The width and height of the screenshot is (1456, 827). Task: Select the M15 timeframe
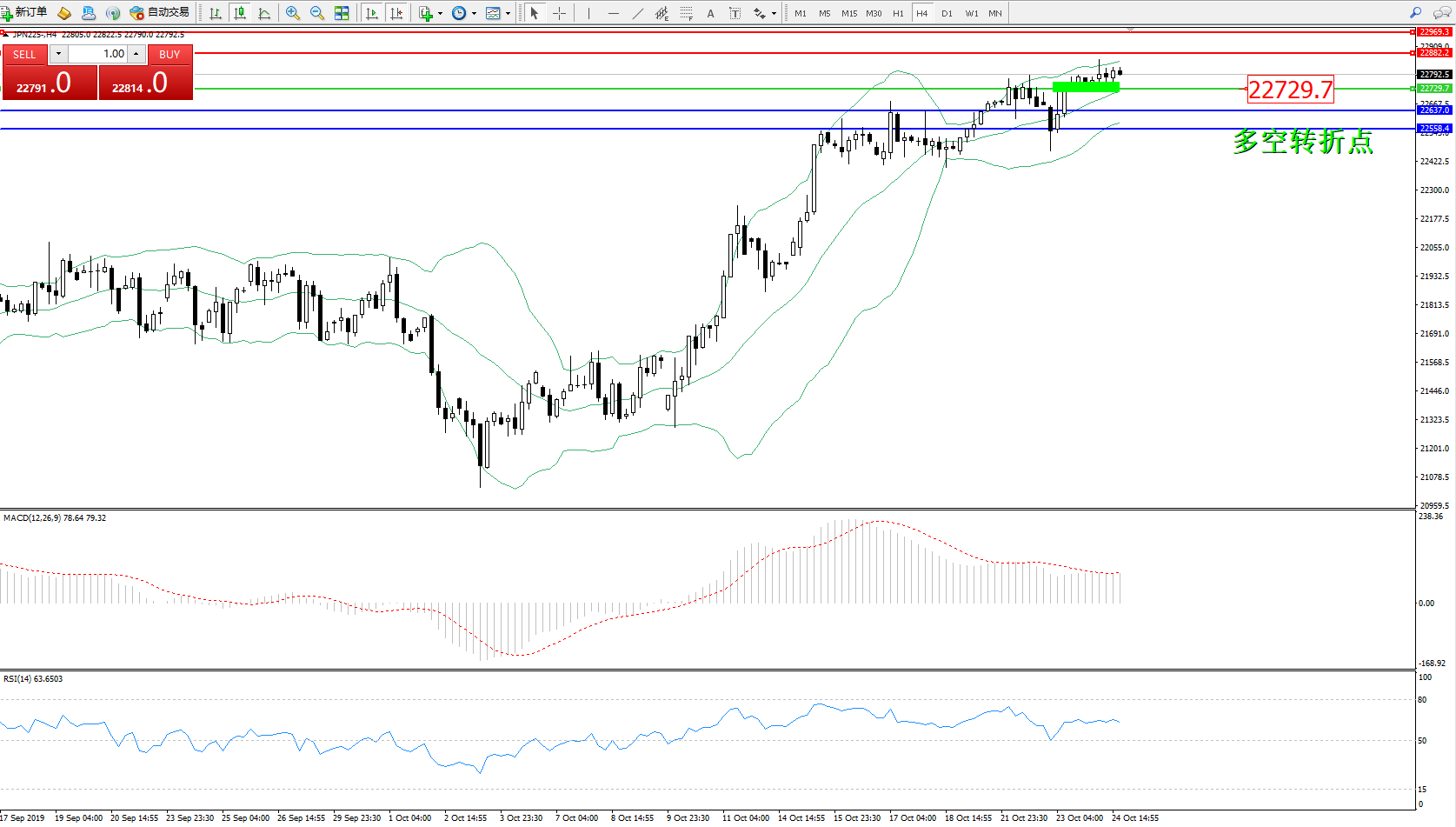click(848, 13)
